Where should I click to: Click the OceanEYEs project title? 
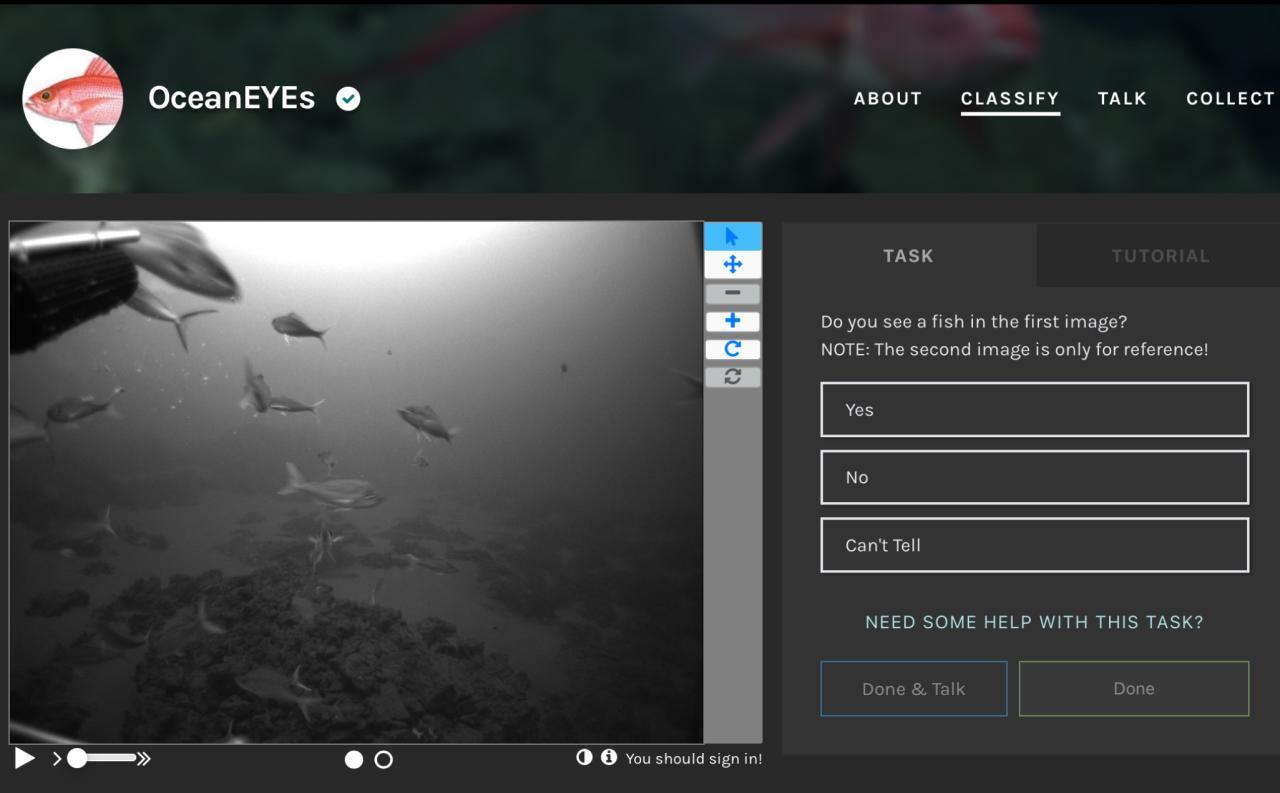click(232, 98)
